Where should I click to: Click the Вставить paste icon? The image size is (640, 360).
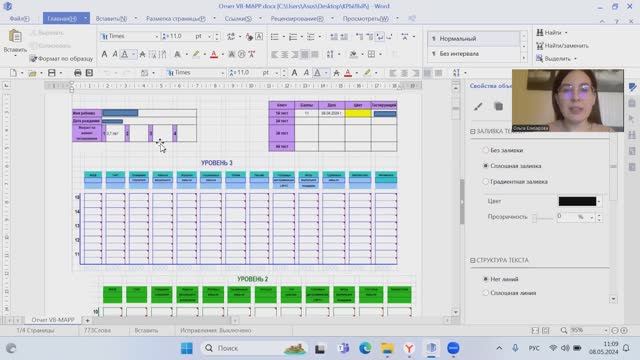[15, 37]
